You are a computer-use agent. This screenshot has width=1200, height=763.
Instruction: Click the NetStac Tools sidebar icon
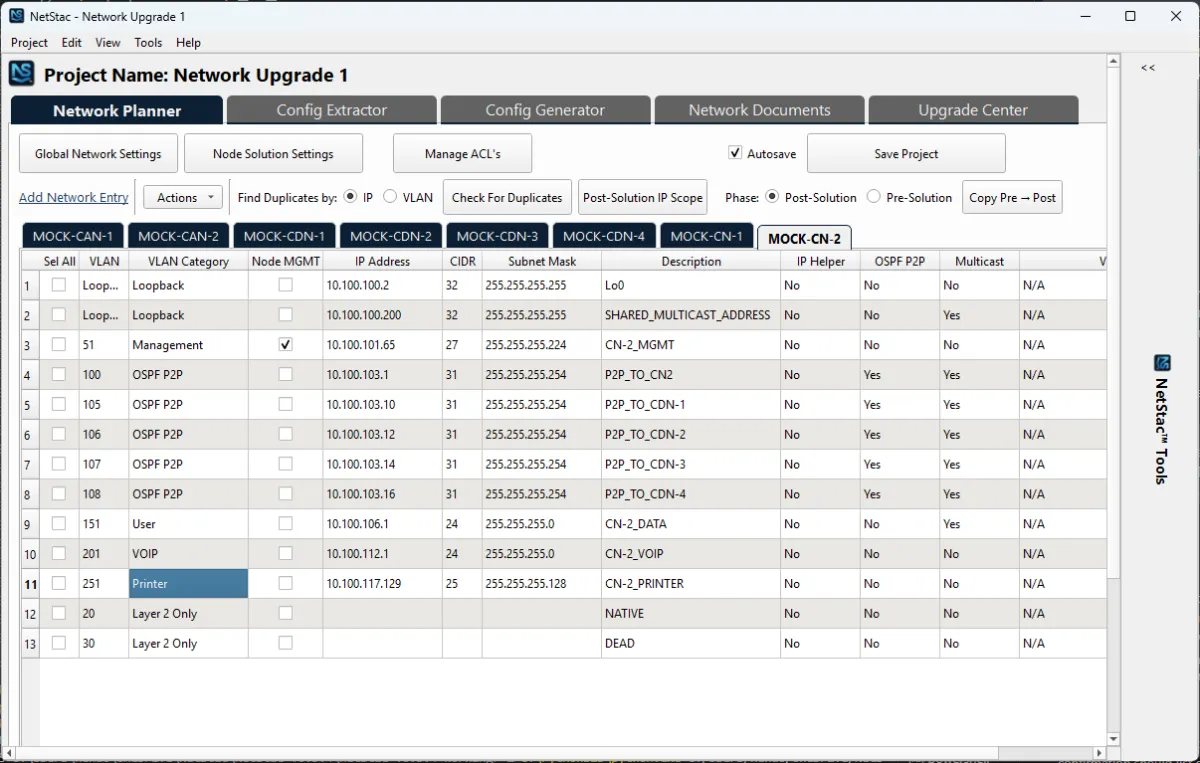pyautogui.click(x=1162, y=362)
